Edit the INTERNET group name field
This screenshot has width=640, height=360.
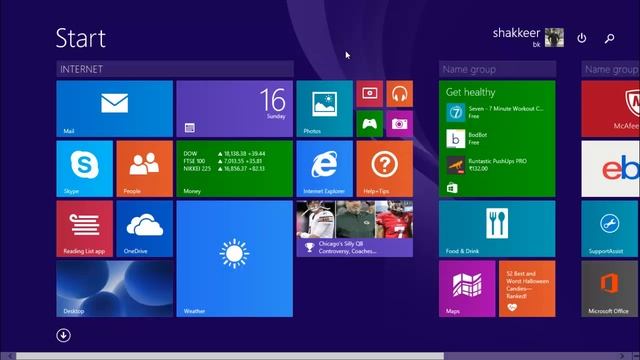(175, 69)
